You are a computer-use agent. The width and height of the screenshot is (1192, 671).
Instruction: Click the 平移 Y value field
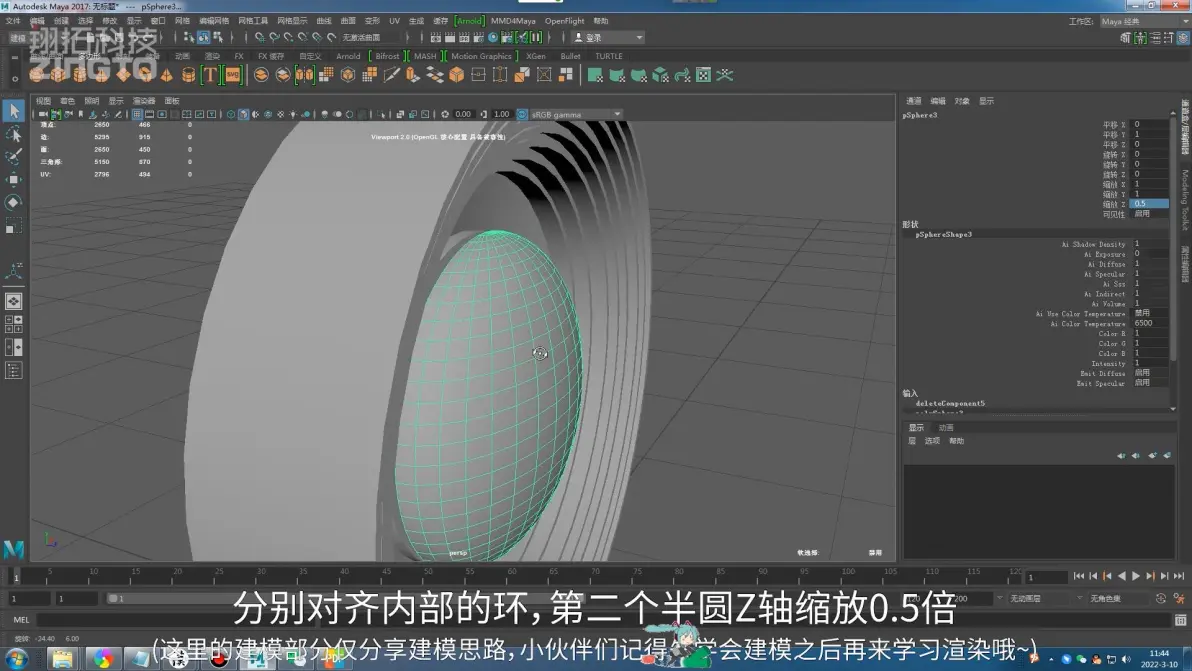click(x=1149, y=135)
